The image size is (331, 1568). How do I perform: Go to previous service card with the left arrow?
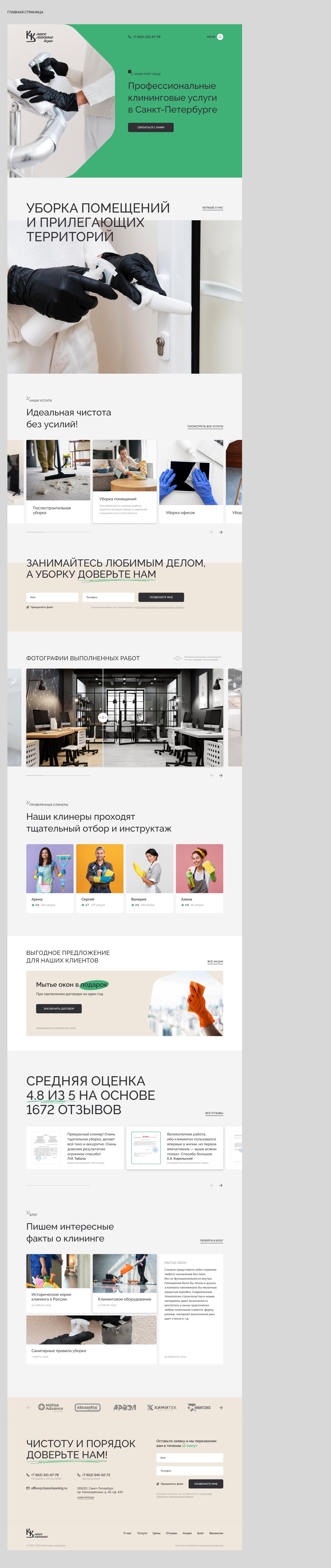(x=212, y=532)
